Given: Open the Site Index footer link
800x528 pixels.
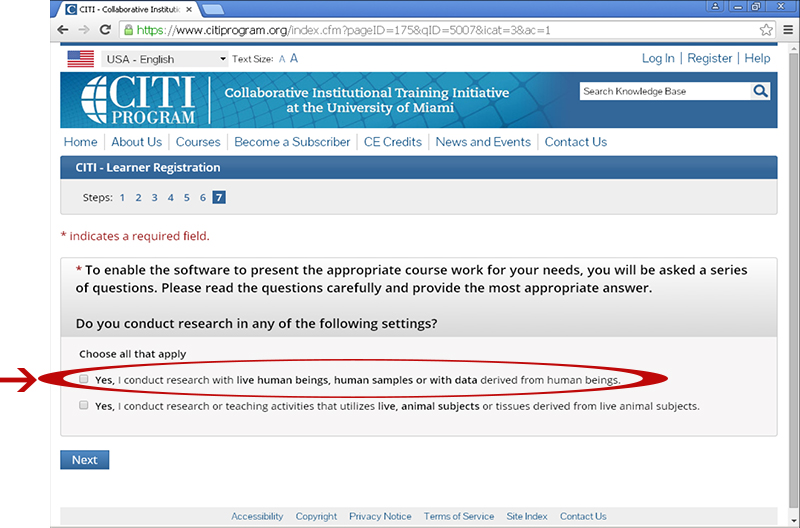Looking at the screenshot, I should (x=527, y=516).
